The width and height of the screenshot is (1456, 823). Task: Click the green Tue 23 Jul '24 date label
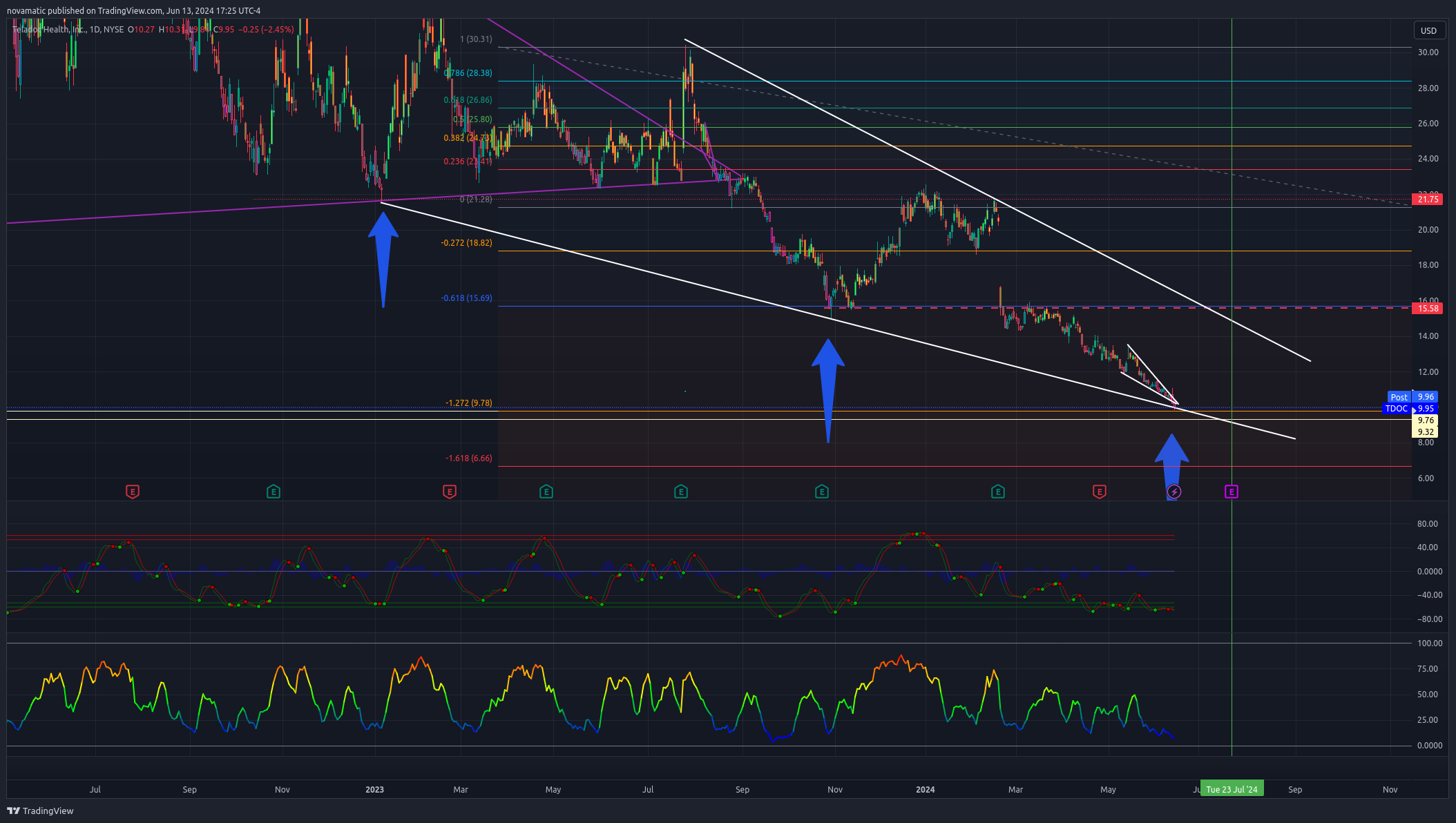[x=1232, y=789]
